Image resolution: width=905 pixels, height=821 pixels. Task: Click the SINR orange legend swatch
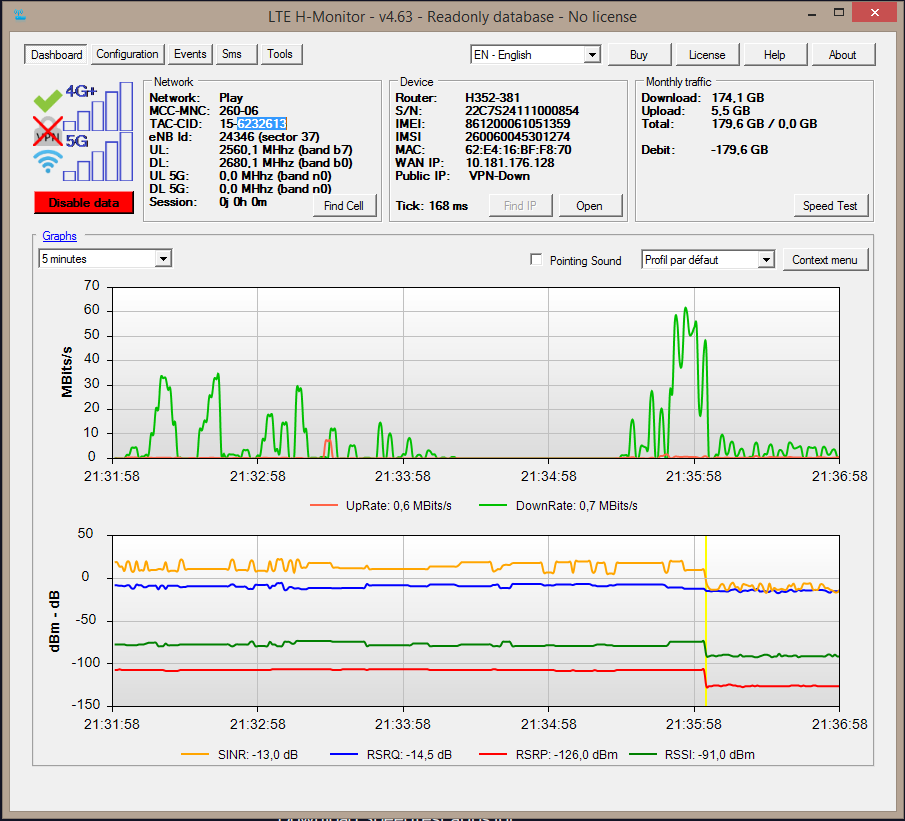tap(195, 754)
